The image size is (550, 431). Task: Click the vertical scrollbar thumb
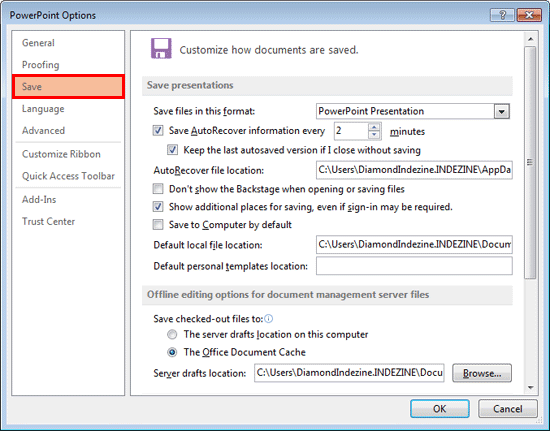[x=530, y=162]
